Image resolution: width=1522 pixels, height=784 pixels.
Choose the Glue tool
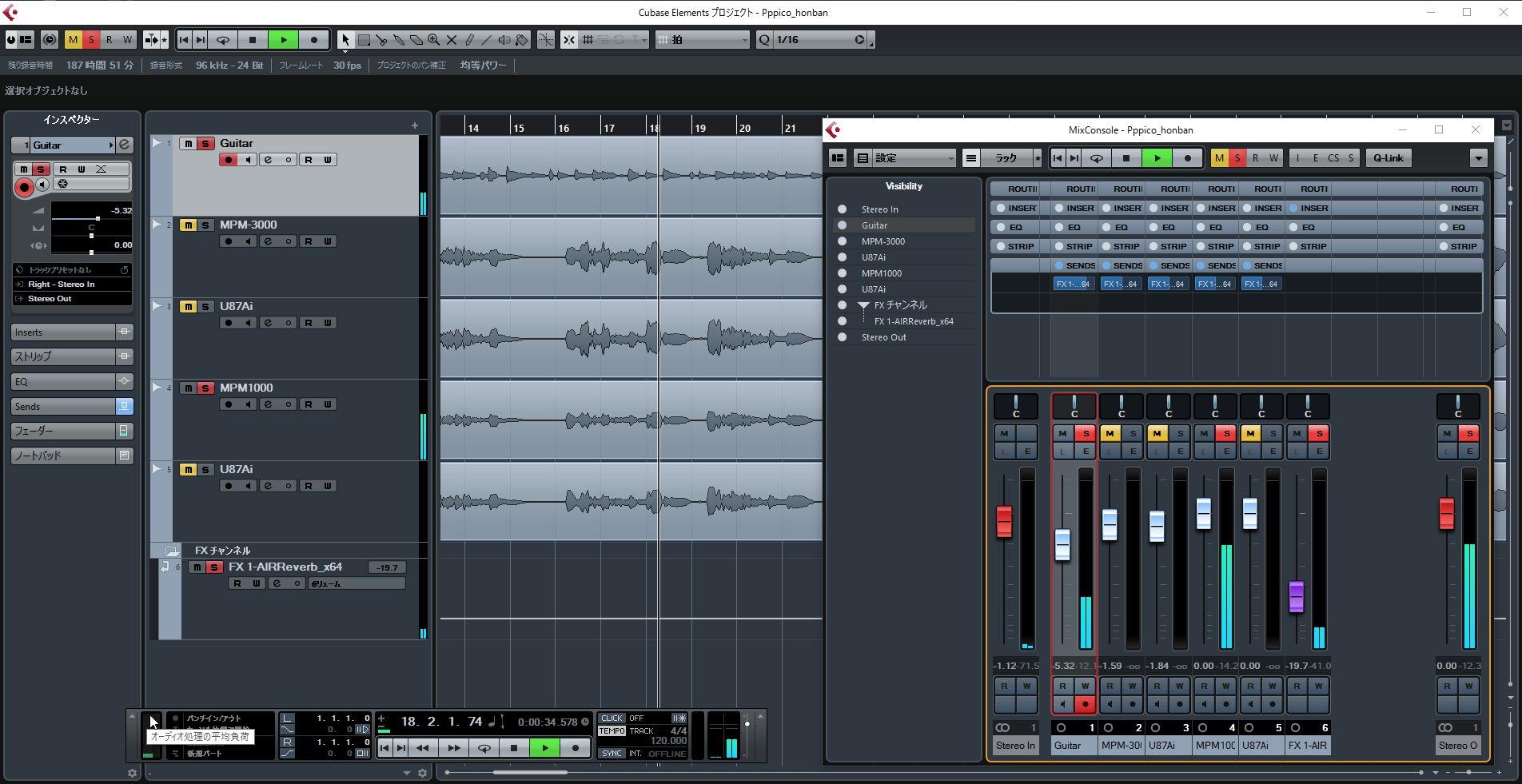[399, 40]
